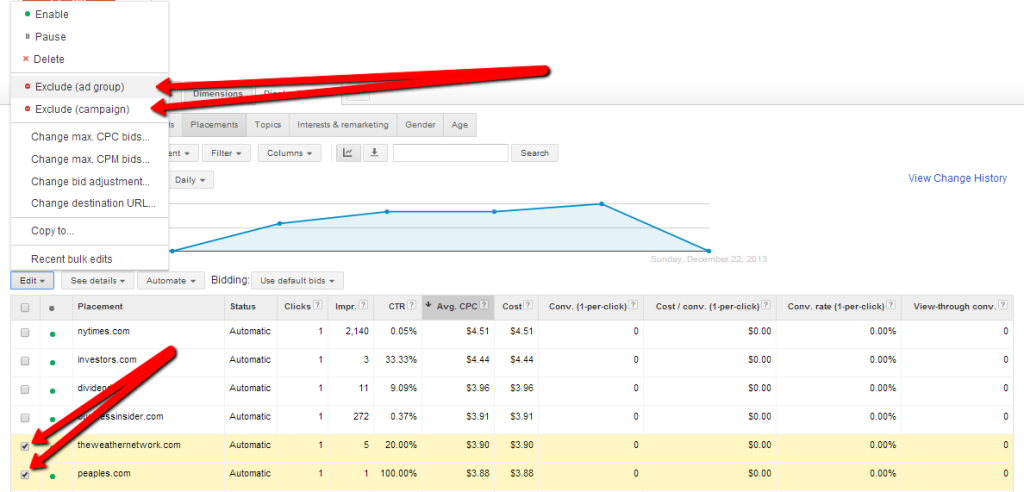Open Recent bulk edits menu item
The image size is (1024, 492).
pos(89,259)
